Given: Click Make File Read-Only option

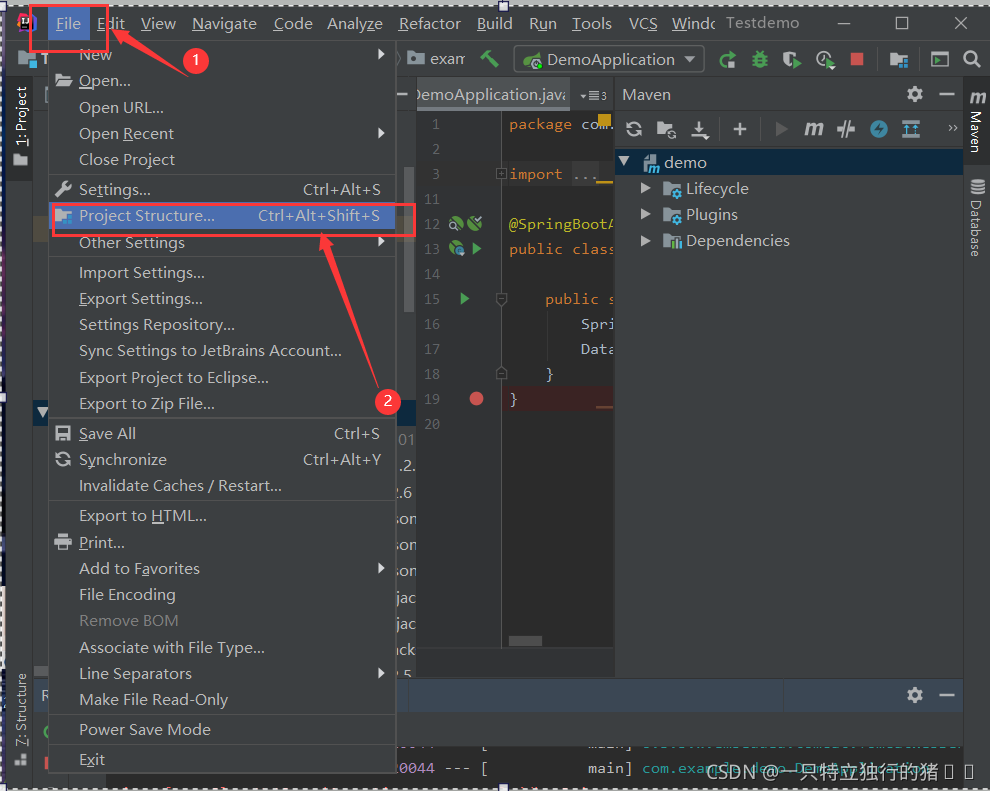Looking at the screenshot, I should [x=222, y=699].
